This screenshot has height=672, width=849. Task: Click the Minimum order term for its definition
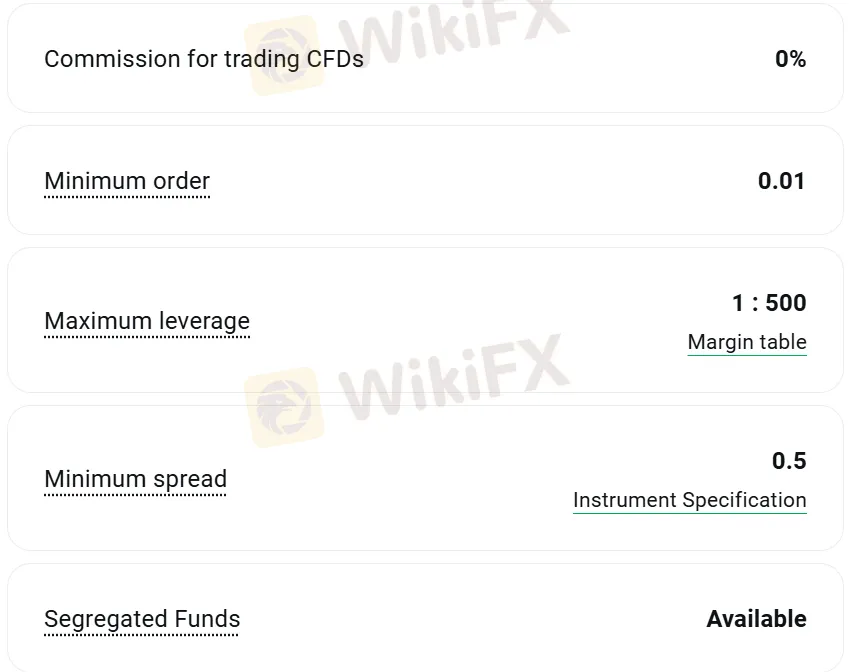127,181
